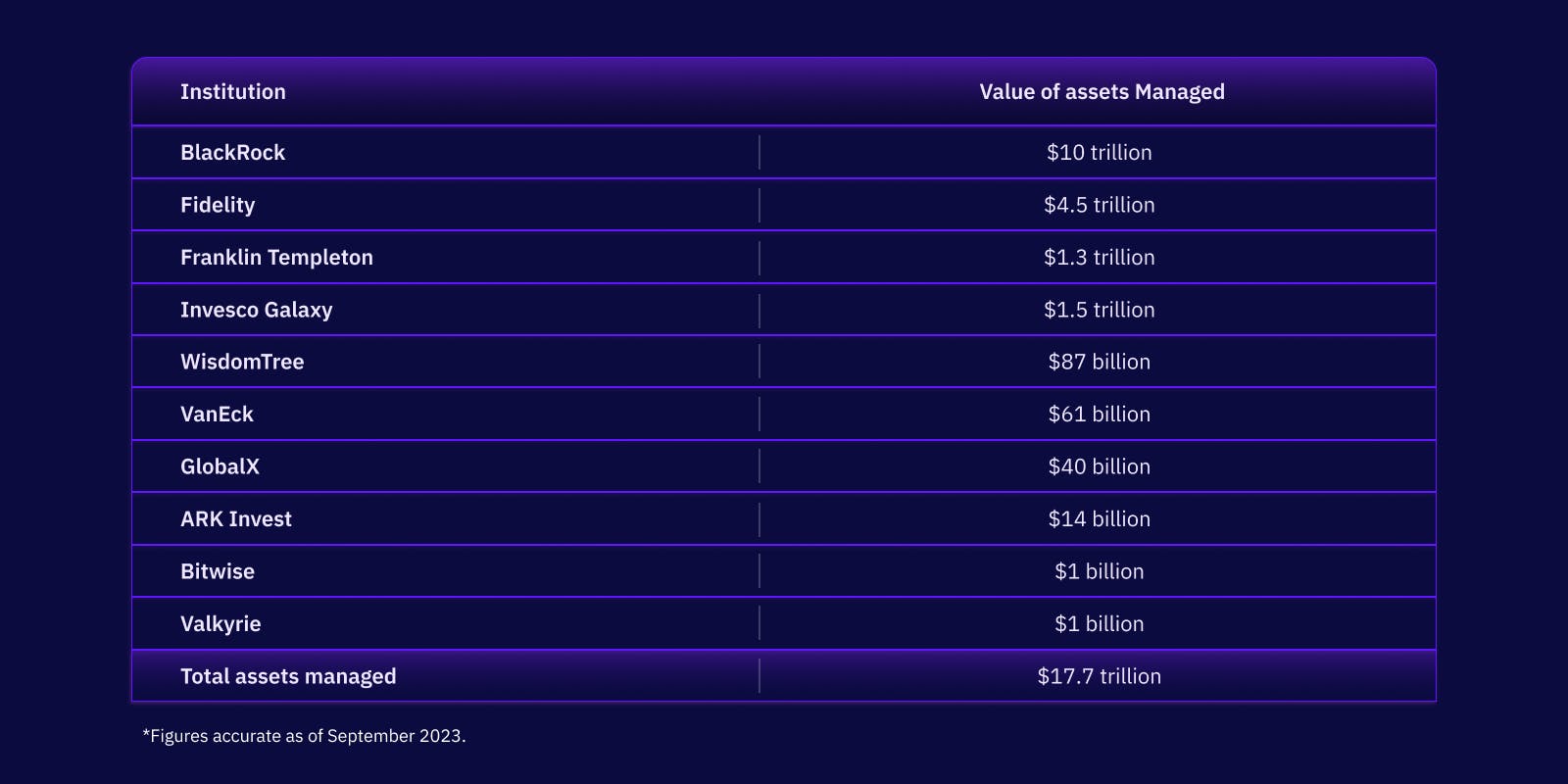Screen dimensions: 1568x784
Task: Select the Invesco Galaxy cell
Action: tap(257, 311)
